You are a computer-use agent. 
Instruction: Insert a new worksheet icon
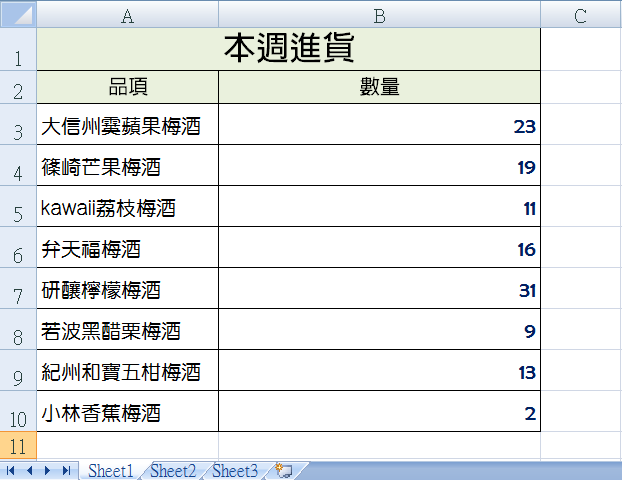(x=284, y=471)
